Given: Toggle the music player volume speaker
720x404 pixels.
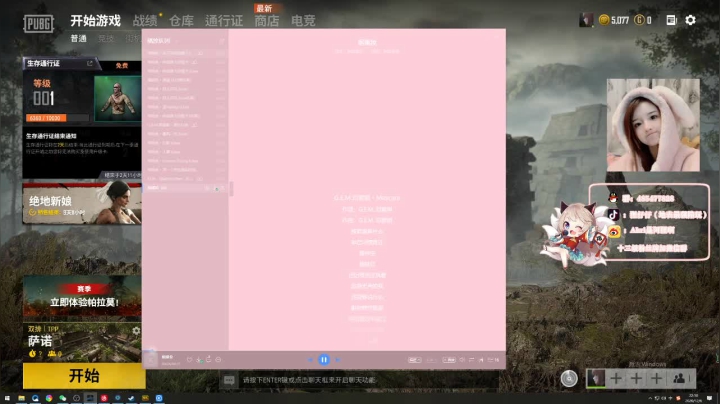Looking at the screenshot, I should click(x=462, y=359).
